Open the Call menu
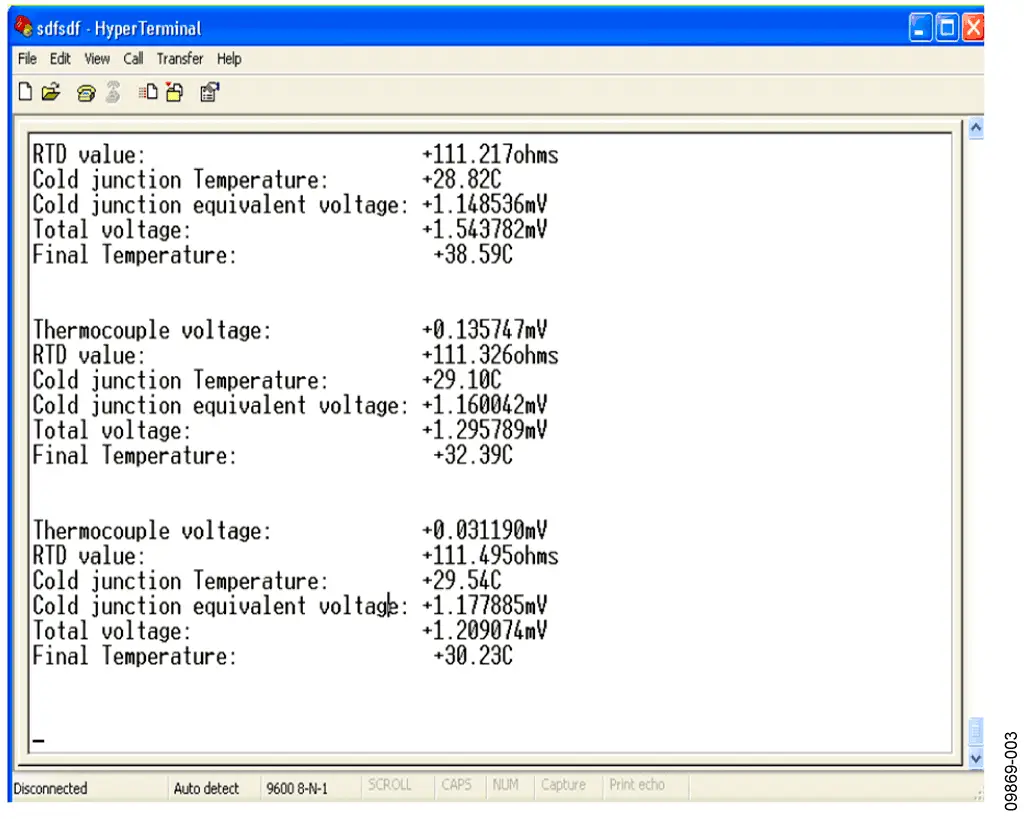The height and width of the screenshot is (819, 1024). point(133,59)
